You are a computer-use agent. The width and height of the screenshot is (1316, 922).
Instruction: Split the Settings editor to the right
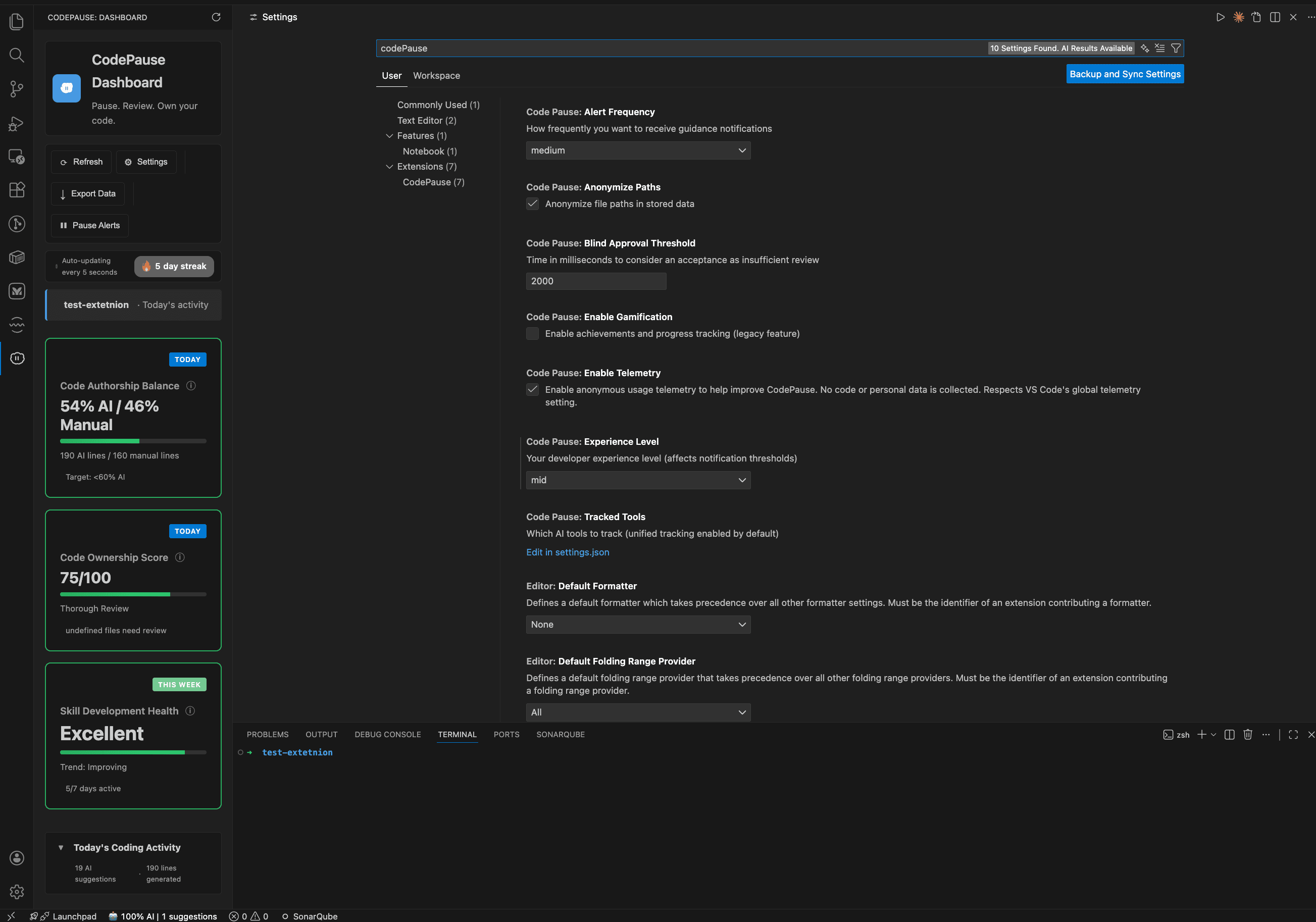(x=1275, y=17)
